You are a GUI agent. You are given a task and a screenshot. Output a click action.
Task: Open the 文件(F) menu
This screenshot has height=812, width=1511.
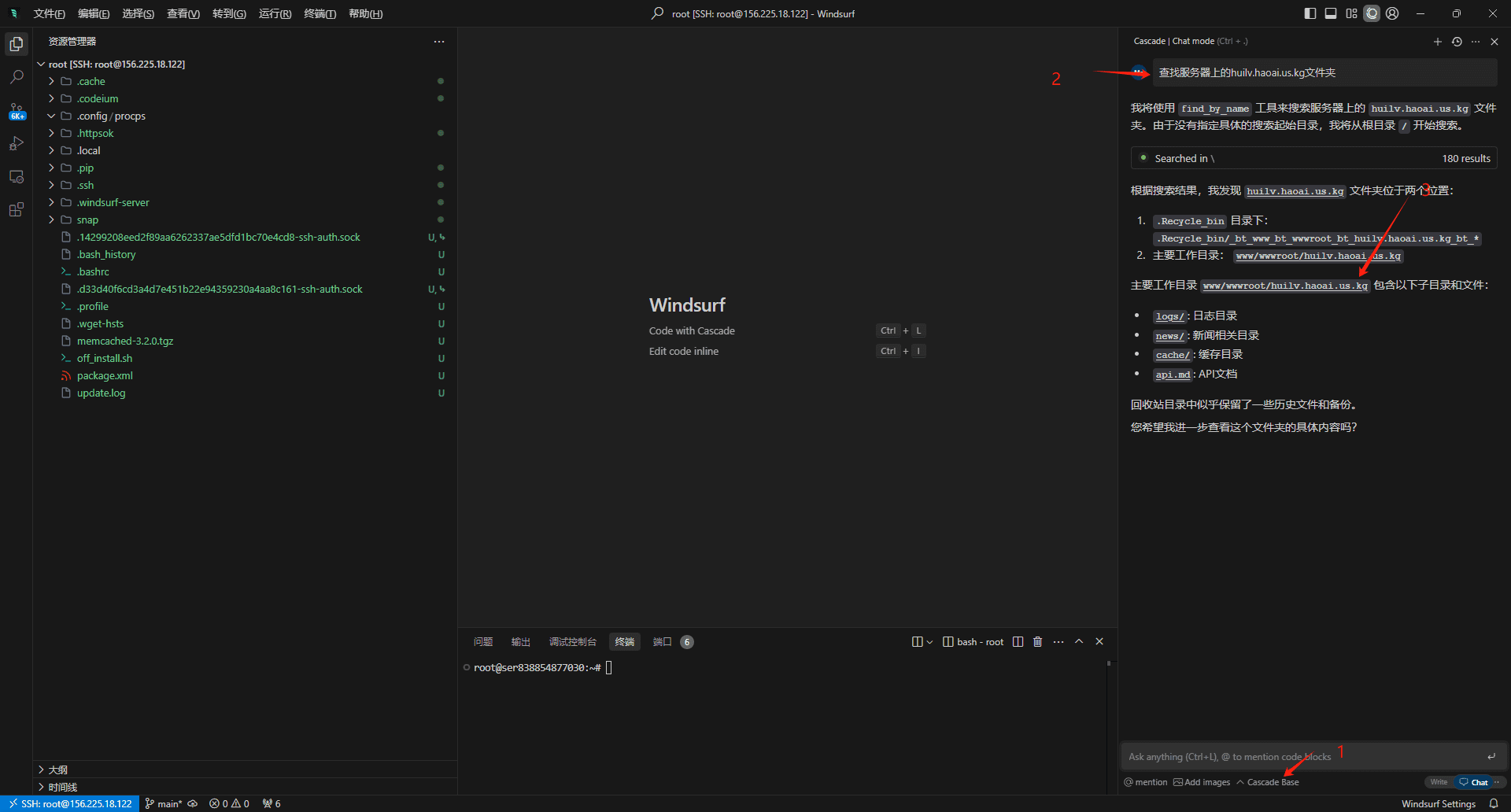tap(49, 13)
